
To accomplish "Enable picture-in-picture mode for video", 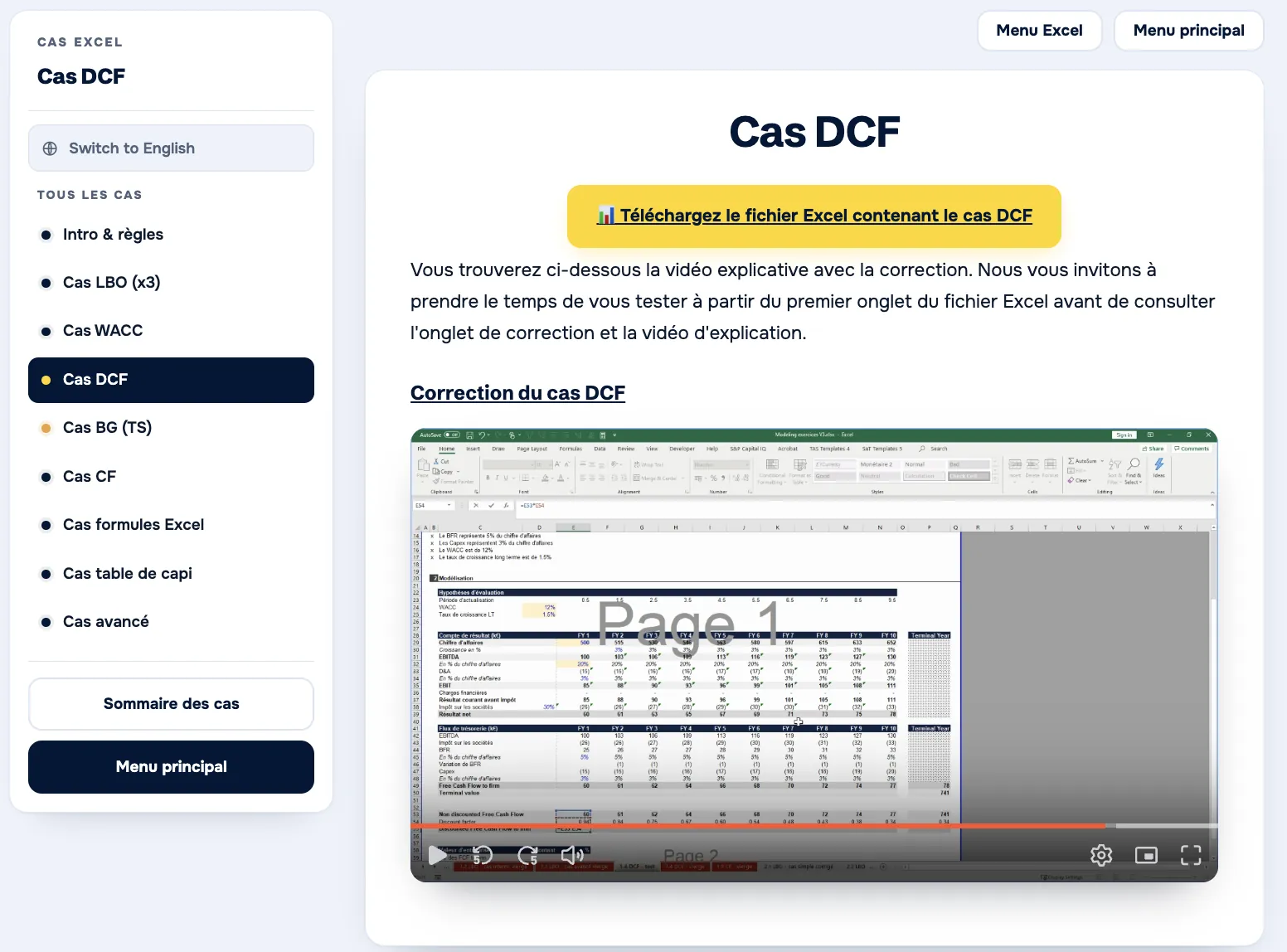I will (x=1146, y=855).
